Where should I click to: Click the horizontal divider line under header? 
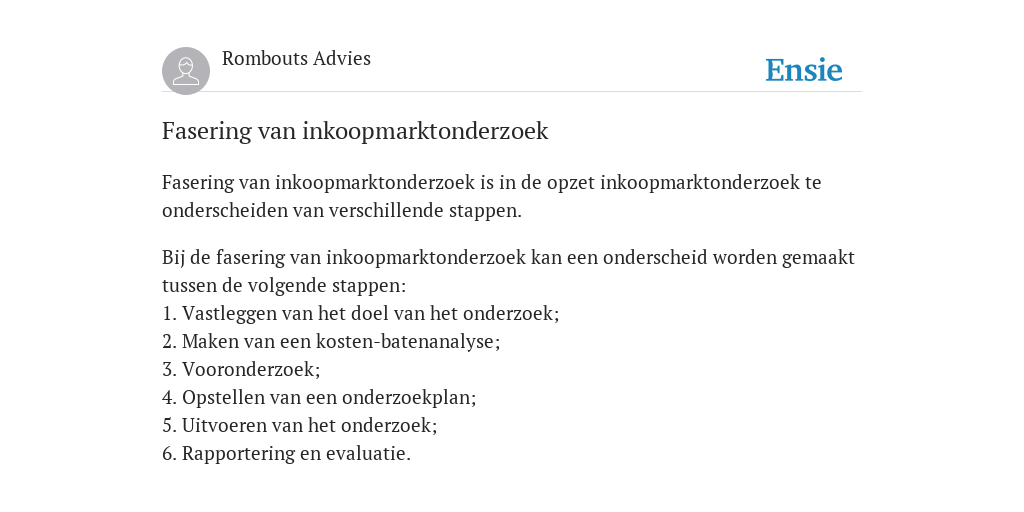point(512,91)
